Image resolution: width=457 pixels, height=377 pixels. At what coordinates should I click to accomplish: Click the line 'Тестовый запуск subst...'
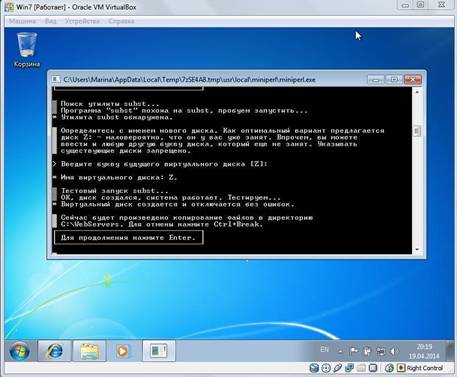[115, 191]
